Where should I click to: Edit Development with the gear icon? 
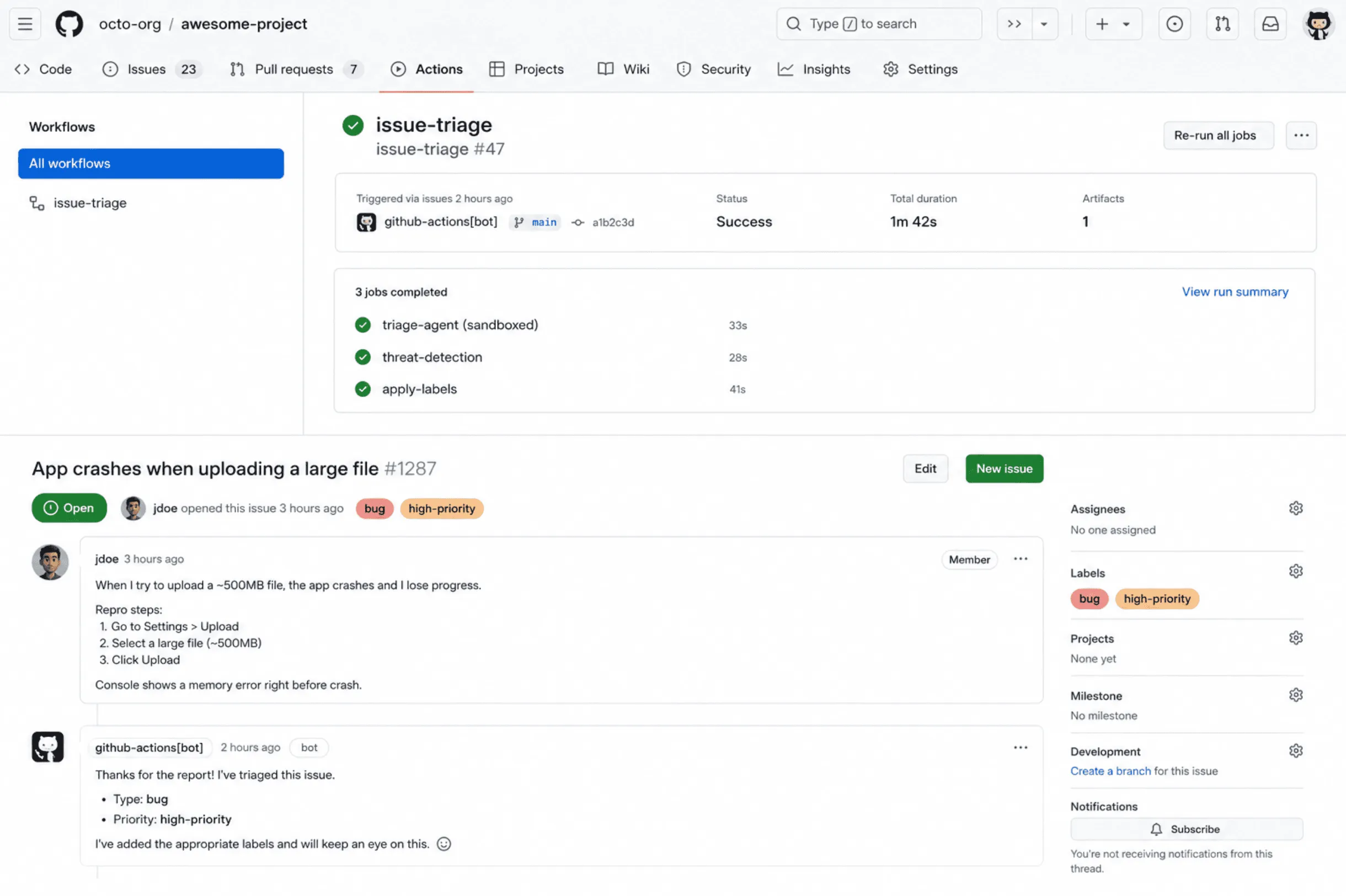[x=1296, y=750]
